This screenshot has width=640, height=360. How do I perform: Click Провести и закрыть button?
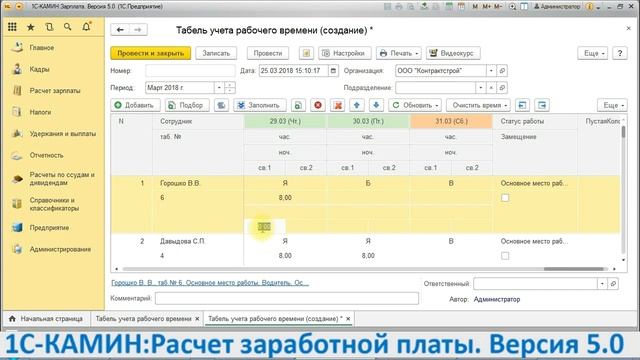coord(151,53)
